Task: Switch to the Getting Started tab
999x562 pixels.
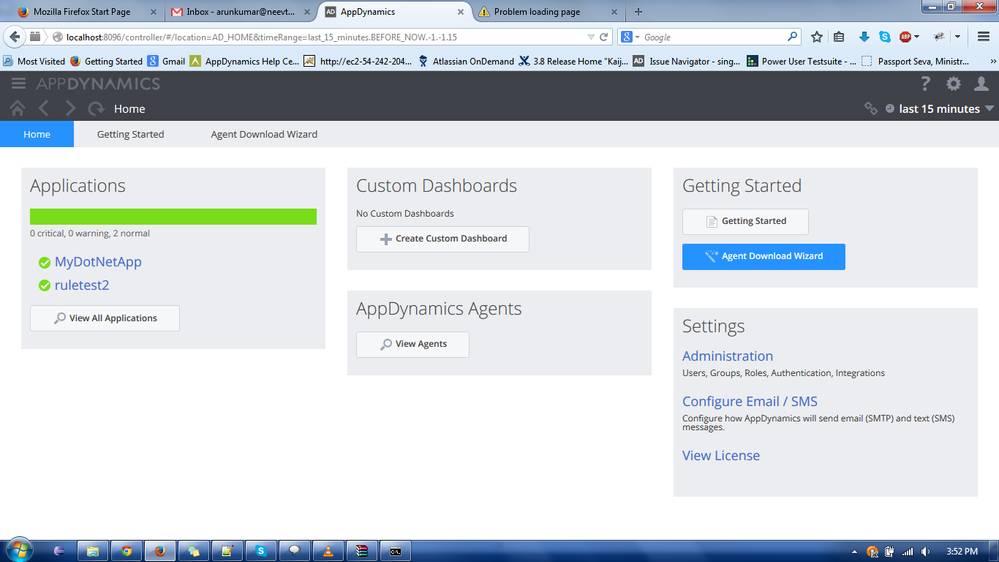Action: coord(130,134)
